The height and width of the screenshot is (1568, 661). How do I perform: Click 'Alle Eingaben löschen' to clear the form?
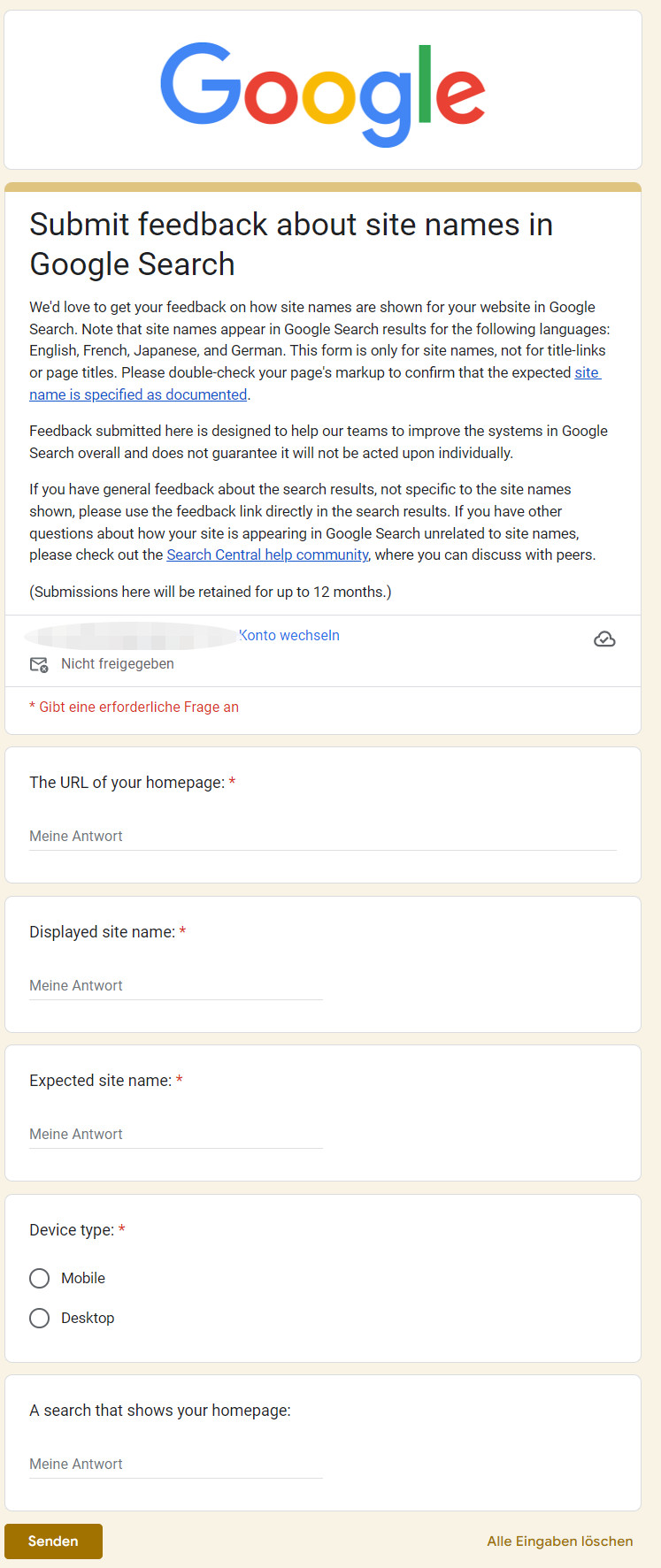(559, 1541)
